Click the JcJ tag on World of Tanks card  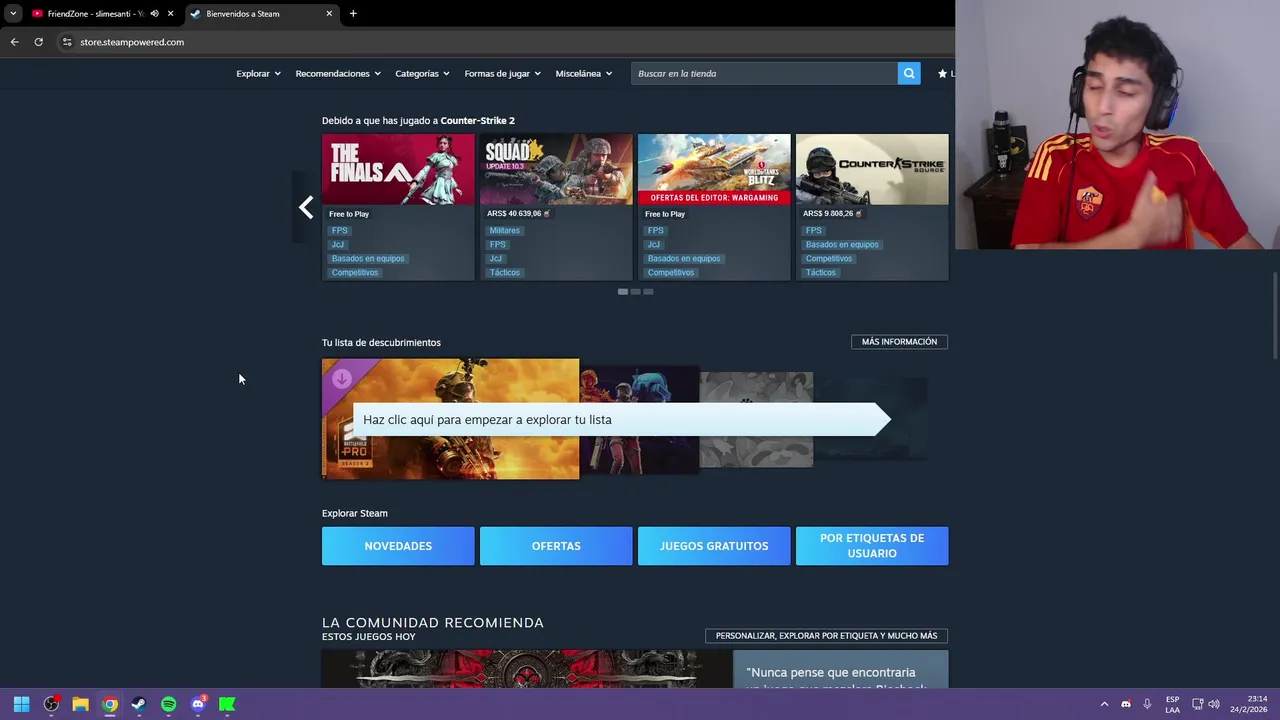(x=653, y=244)
